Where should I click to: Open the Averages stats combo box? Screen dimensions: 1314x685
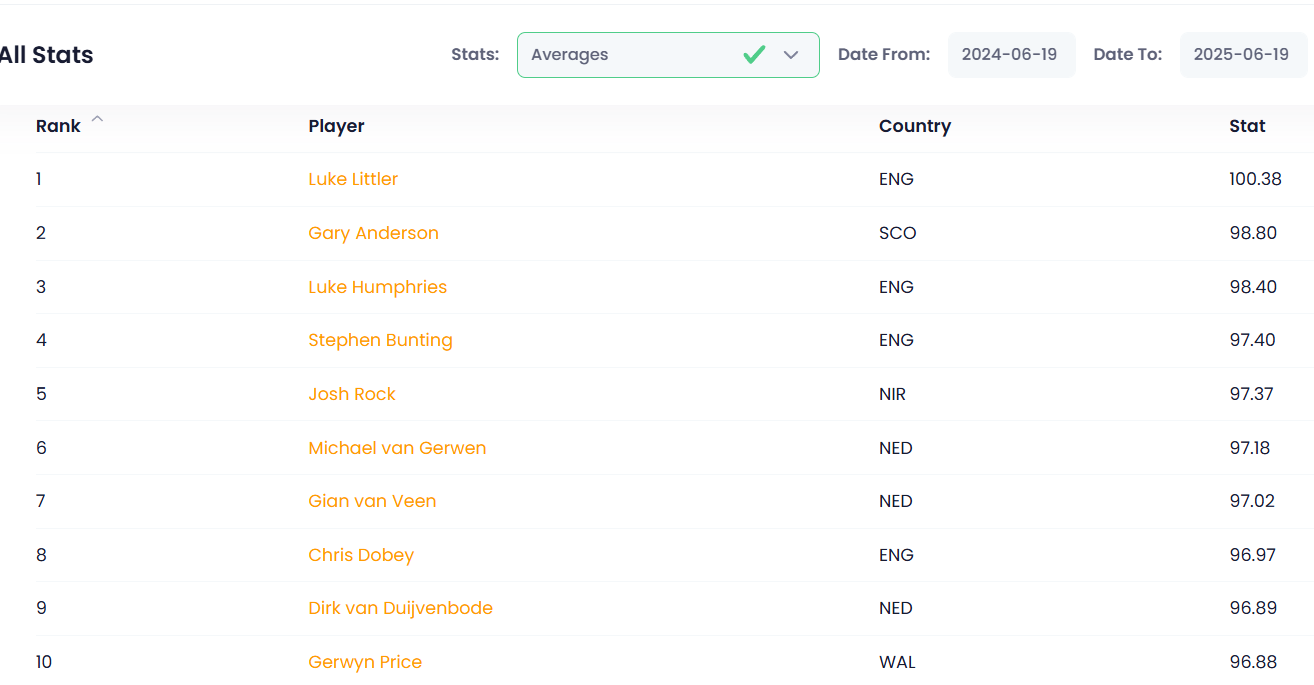click(x=630, y=55)
